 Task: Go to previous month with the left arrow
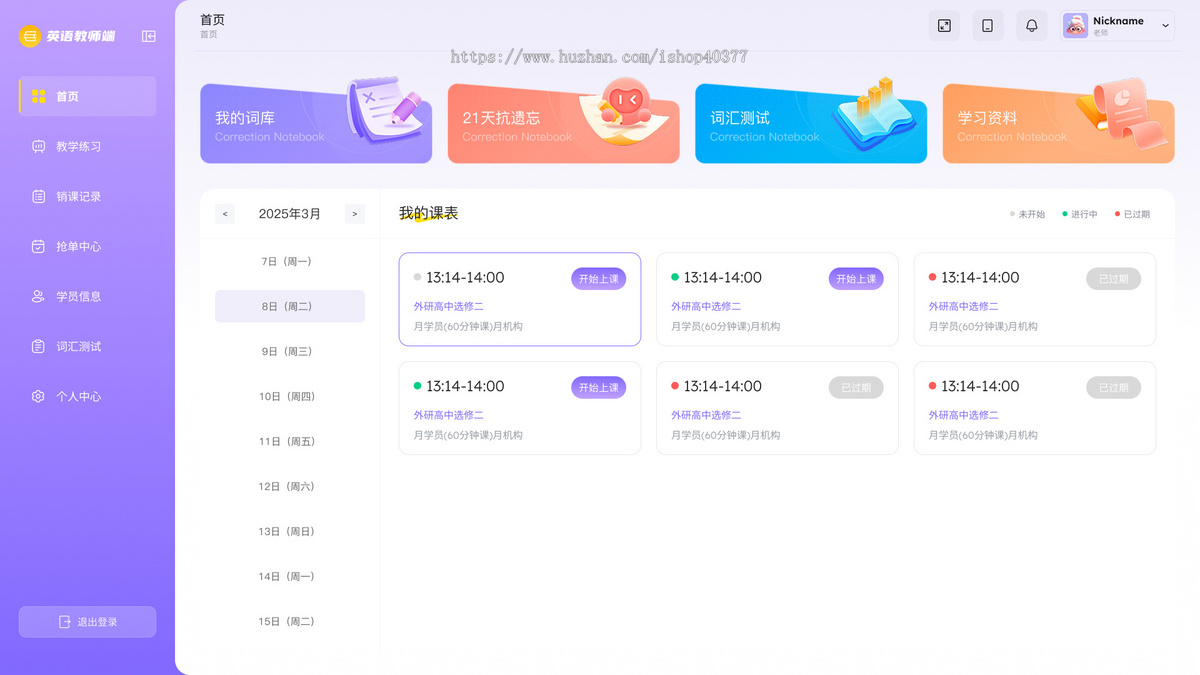pos(224,213)
